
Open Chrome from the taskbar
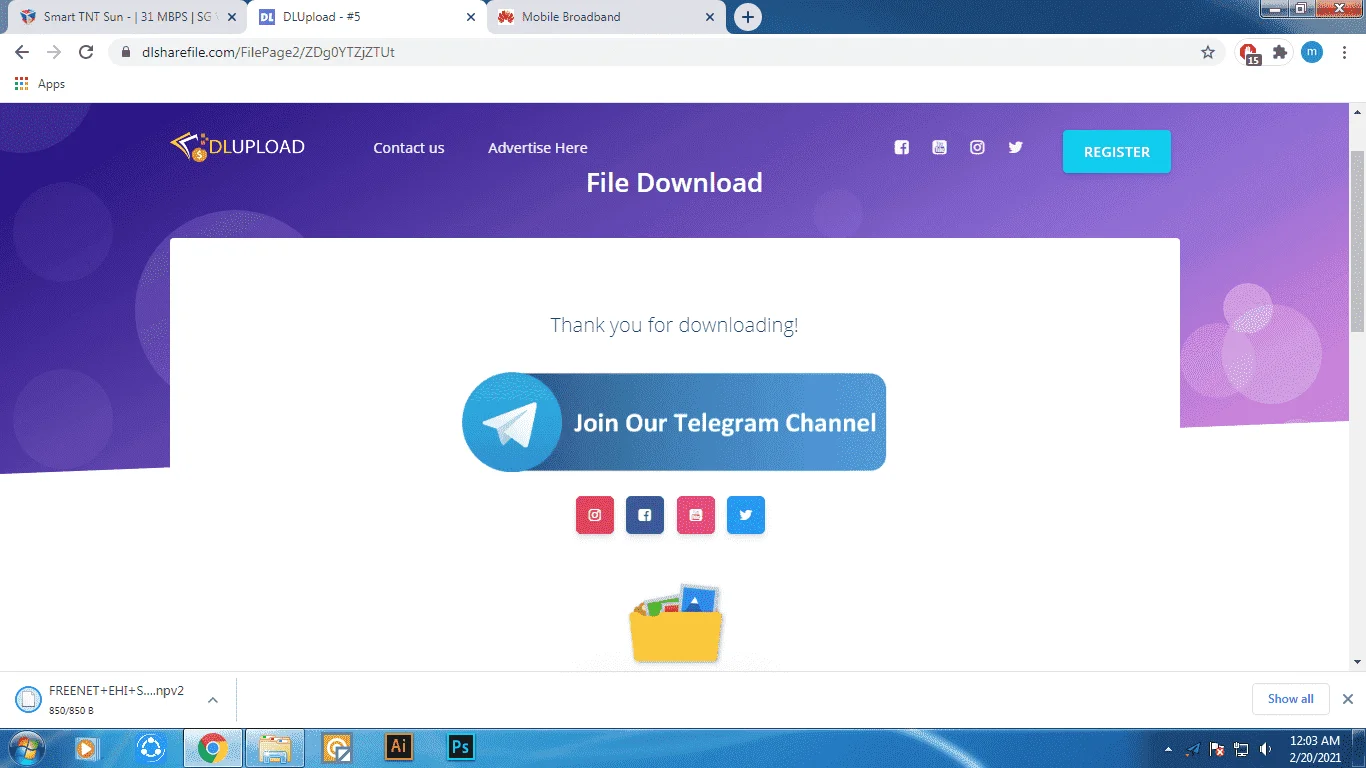click(212, 747)
